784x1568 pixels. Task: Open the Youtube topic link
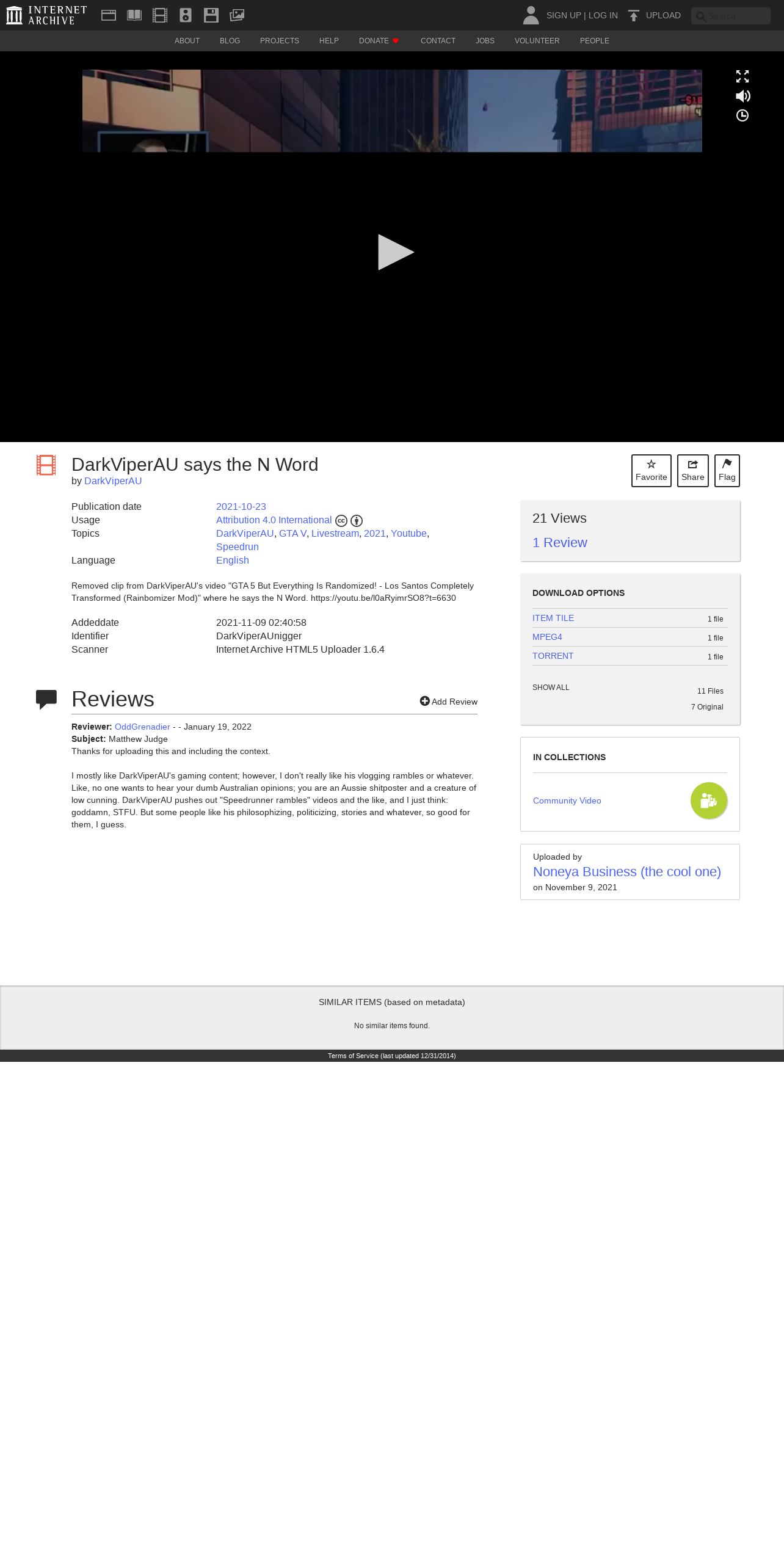click(408, 534)
